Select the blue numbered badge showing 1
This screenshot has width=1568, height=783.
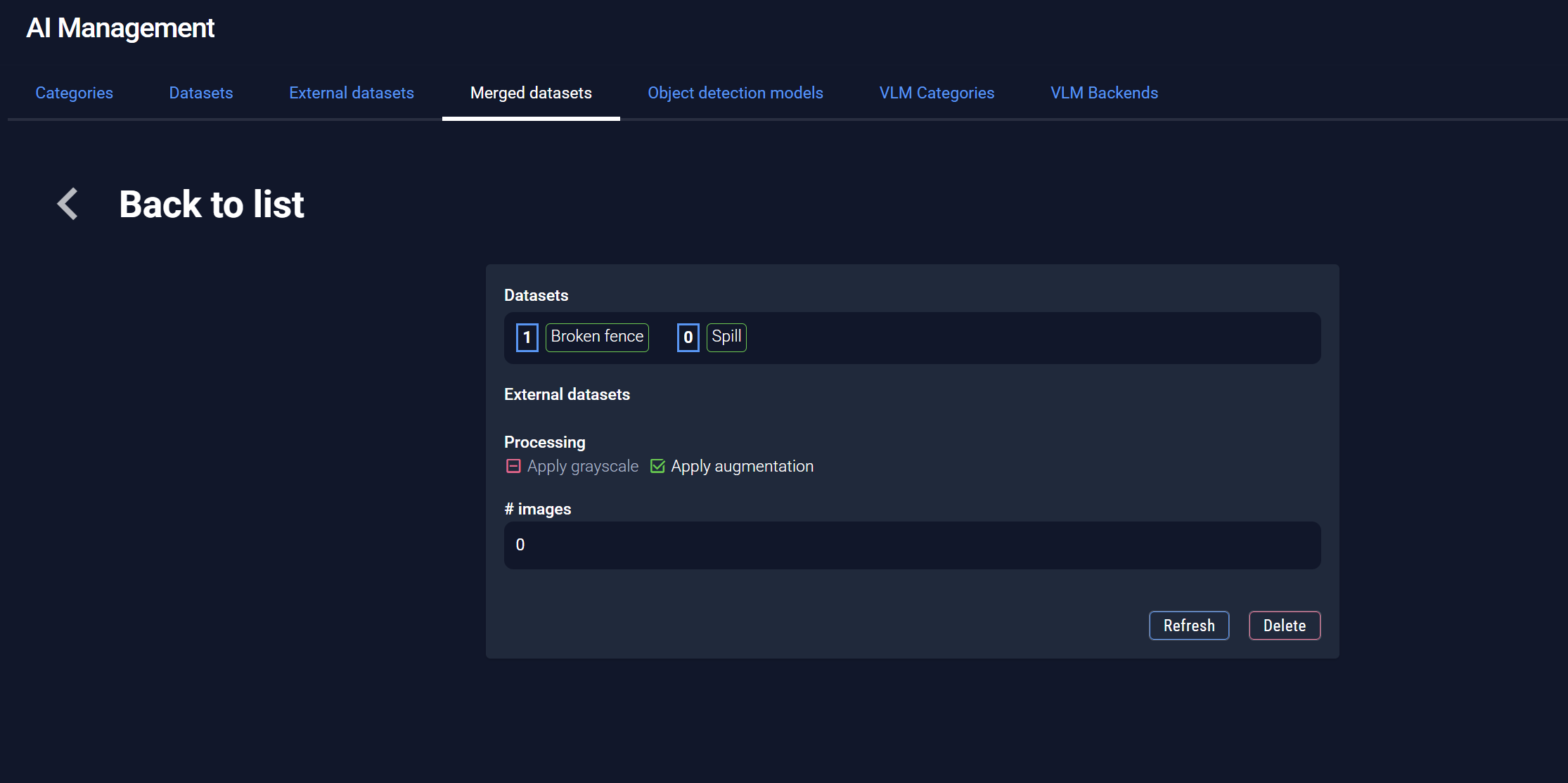pyautogui.click(x=527, y=337)
